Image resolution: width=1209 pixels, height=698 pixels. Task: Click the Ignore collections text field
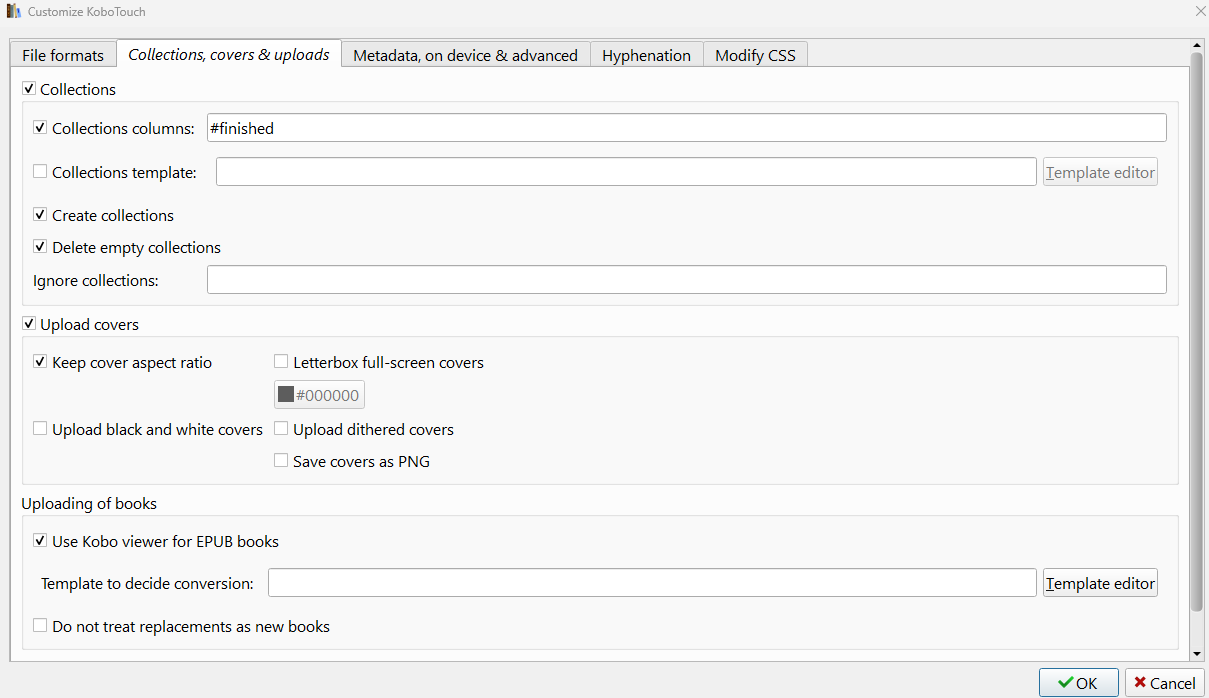686,280
